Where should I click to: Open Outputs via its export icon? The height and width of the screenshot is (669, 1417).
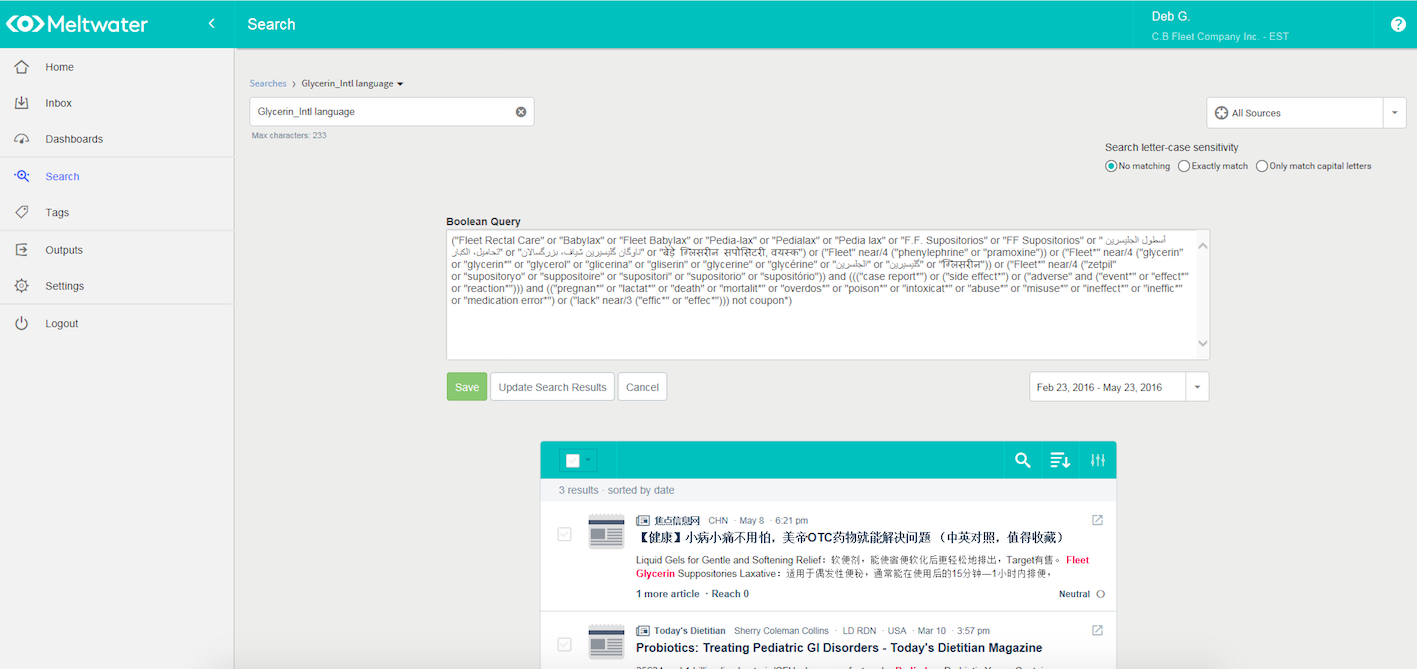22,250
